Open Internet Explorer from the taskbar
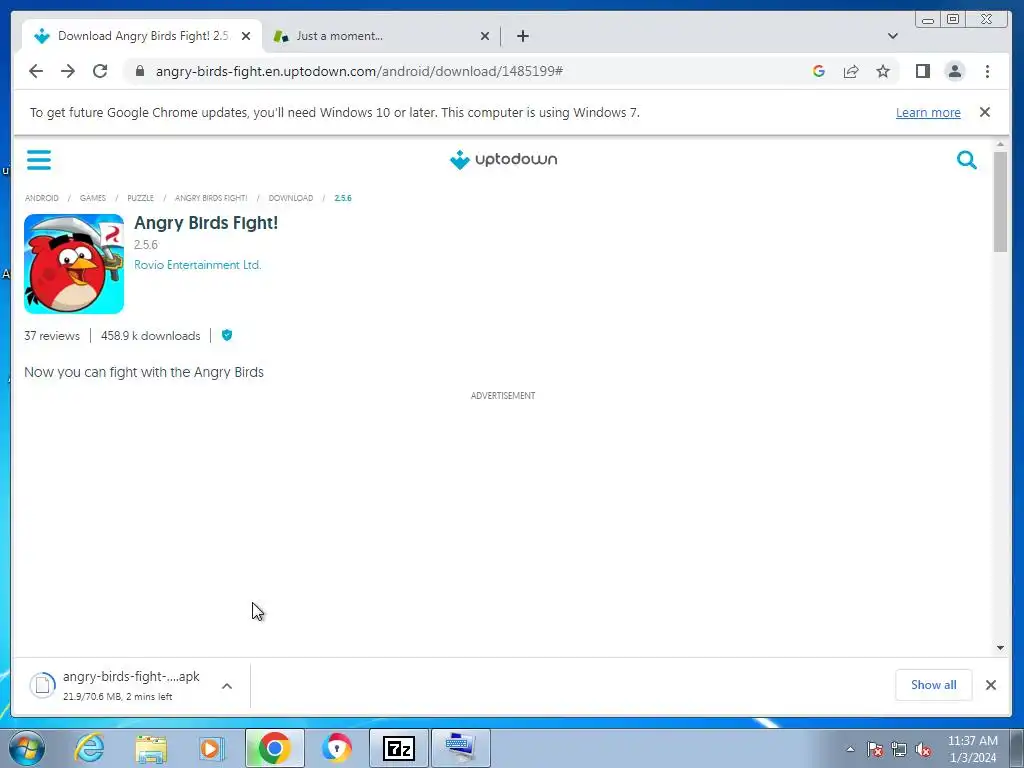 [89, 748]
